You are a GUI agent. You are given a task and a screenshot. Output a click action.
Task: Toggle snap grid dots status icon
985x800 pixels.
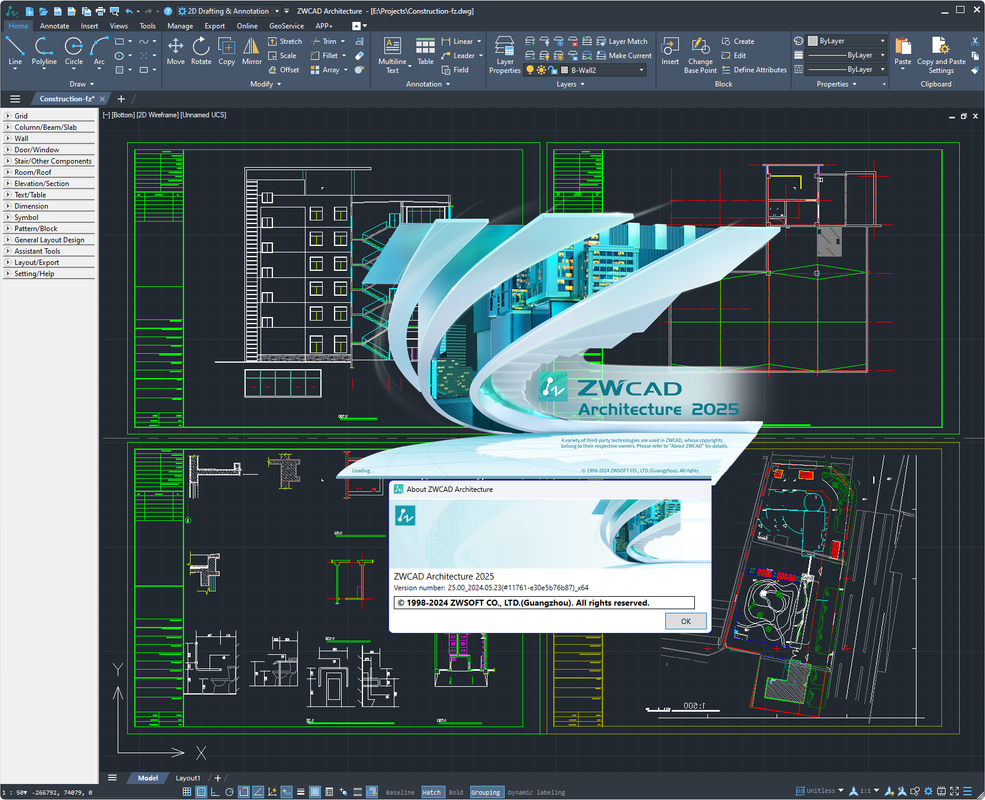click(x=187, y=792)
